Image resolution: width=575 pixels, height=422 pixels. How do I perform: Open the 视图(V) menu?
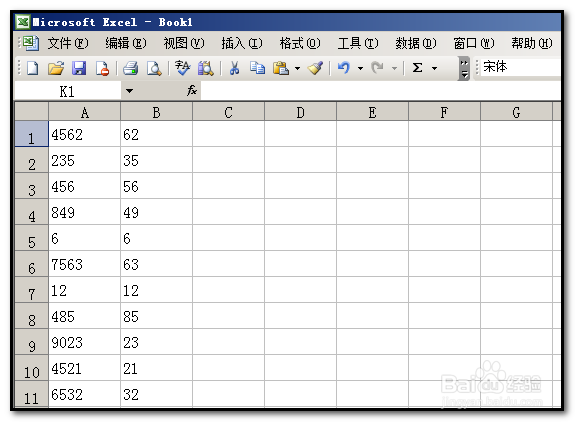184,43
